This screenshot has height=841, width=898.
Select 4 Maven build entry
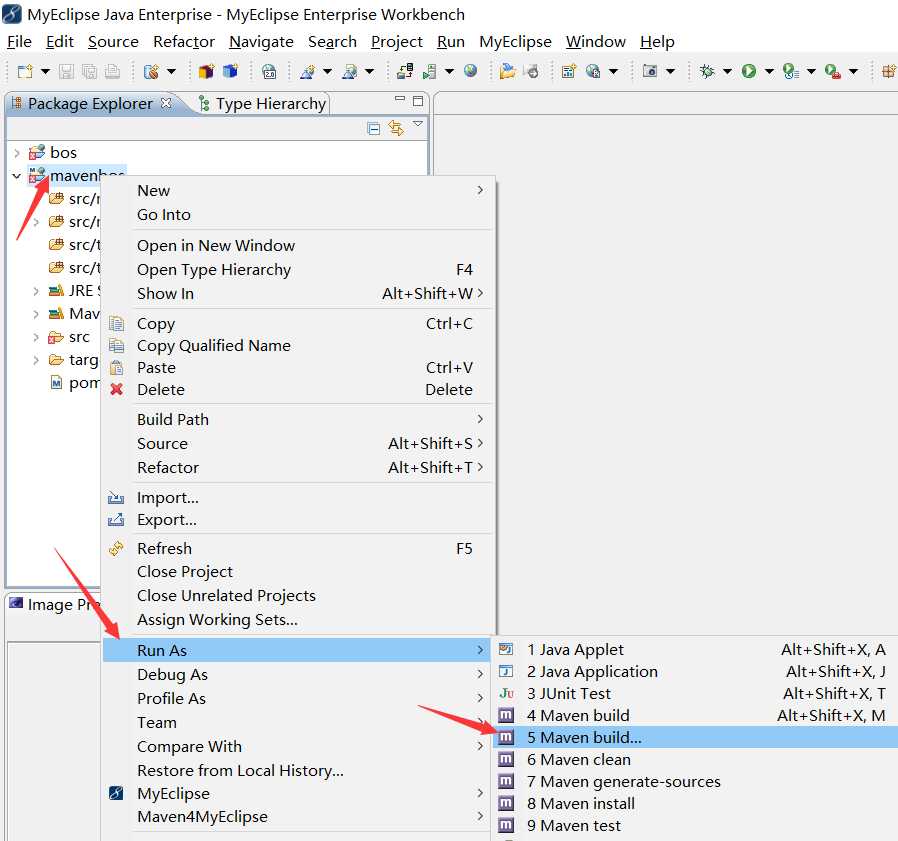(695, 716)
